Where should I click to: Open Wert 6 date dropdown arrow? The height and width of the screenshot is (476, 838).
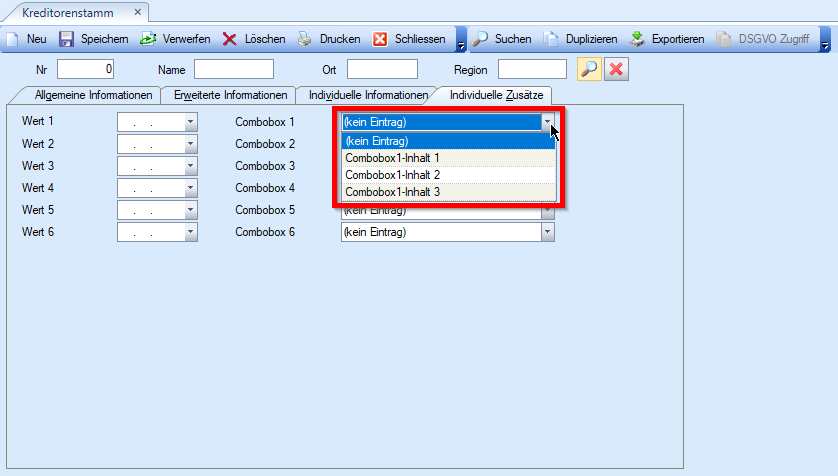(x=191, y=232)
